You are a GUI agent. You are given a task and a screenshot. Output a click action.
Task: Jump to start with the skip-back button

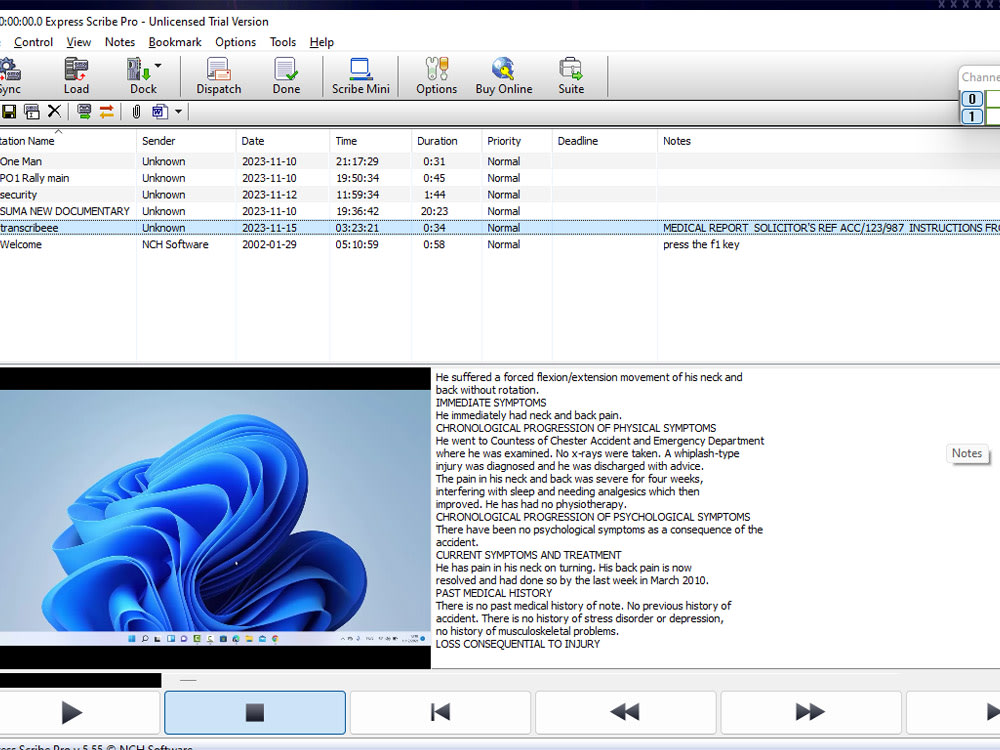pyautogui.click(x=440, y=712)
